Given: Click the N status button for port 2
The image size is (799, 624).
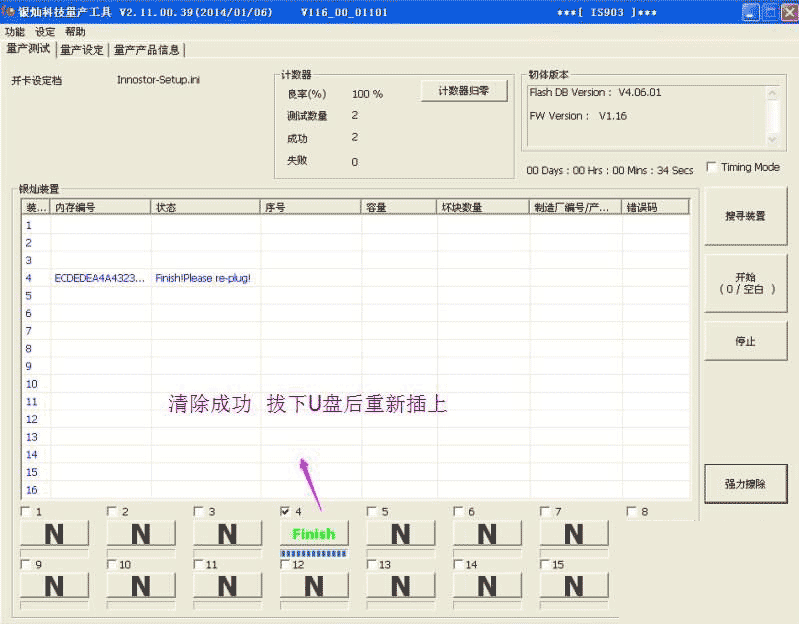Looking at the screenshot, I should click(141, 534).
